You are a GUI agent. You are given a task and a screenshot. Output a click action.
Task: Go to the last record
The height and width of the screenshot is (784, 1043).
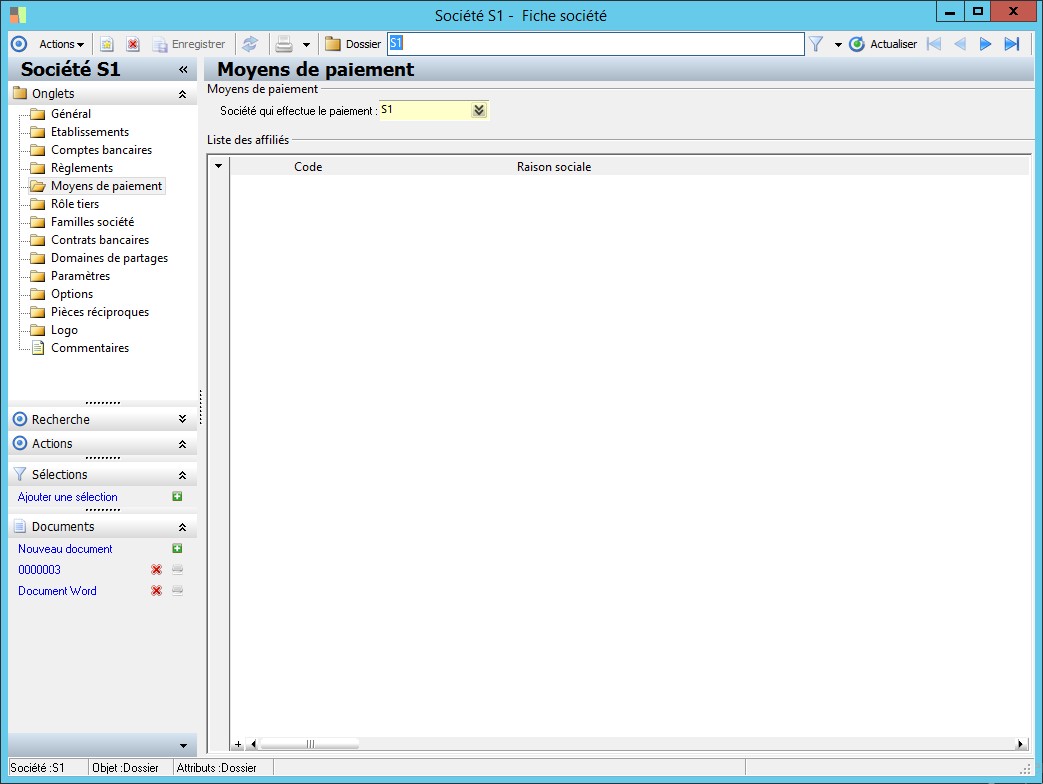pos(1012,44)
